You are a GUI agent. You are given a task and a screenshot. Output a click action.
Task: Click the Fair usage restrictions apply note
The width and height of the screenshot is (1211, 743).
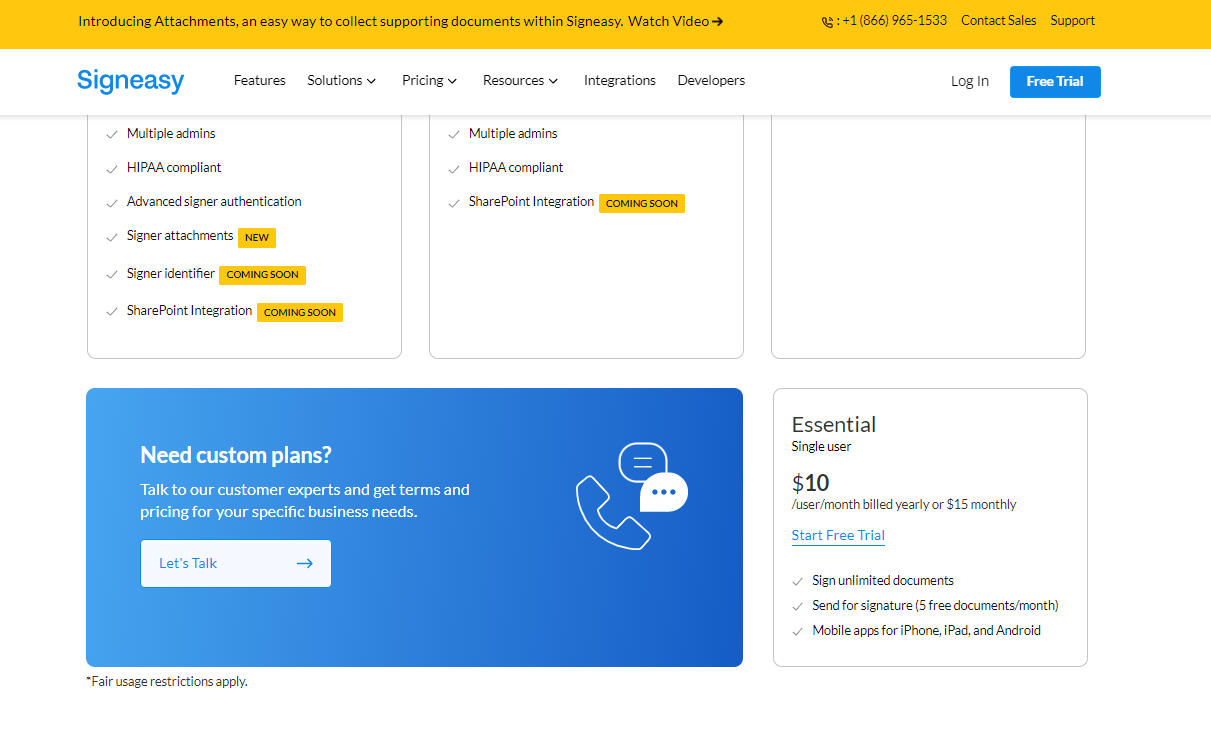(x=167, y=681)
